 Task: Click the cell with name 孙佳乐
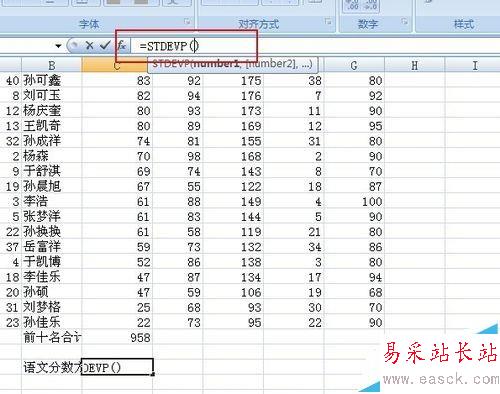tap(52, 322)
